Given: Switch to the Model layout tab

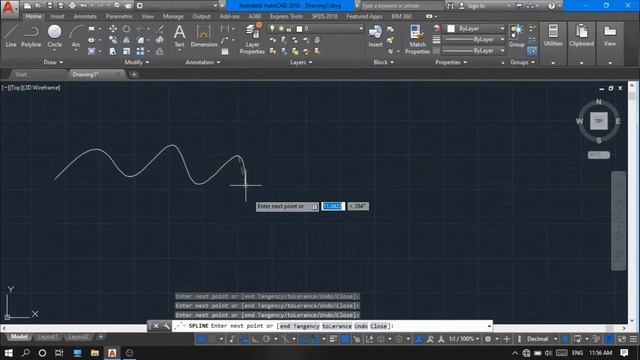Looking at the screenshot, I should pos(19,337).
